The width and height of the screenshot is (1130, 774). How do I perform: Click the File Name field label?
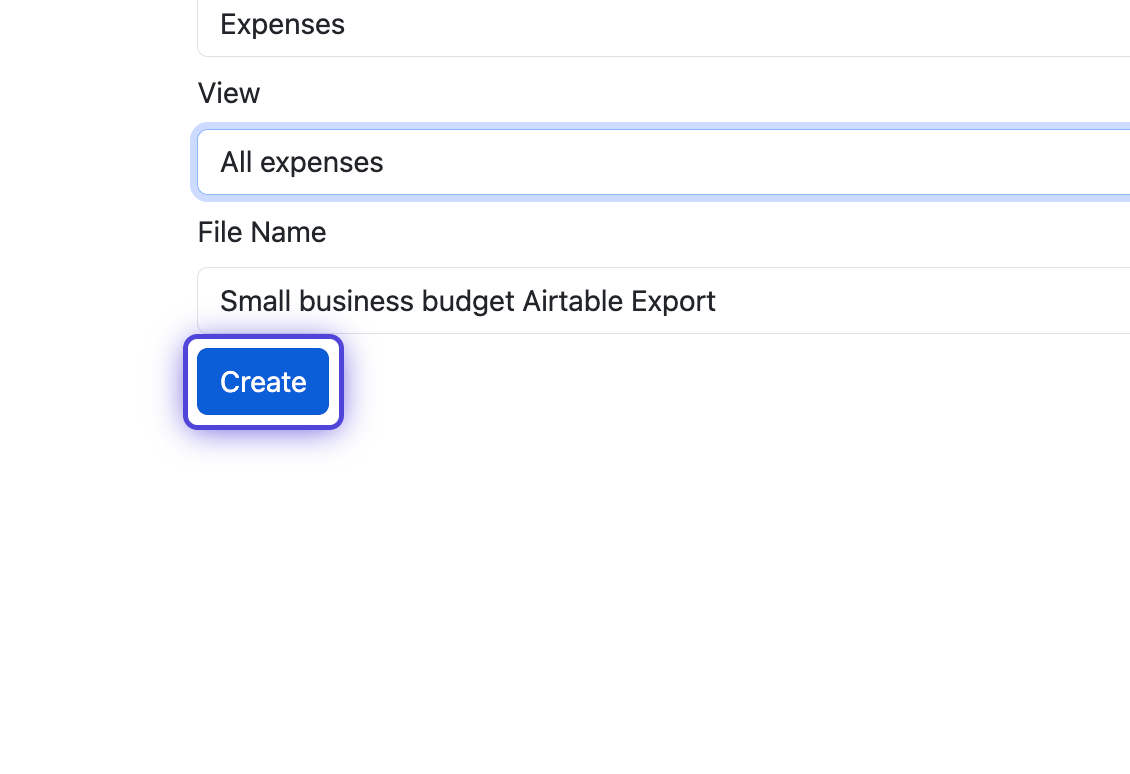262,232
